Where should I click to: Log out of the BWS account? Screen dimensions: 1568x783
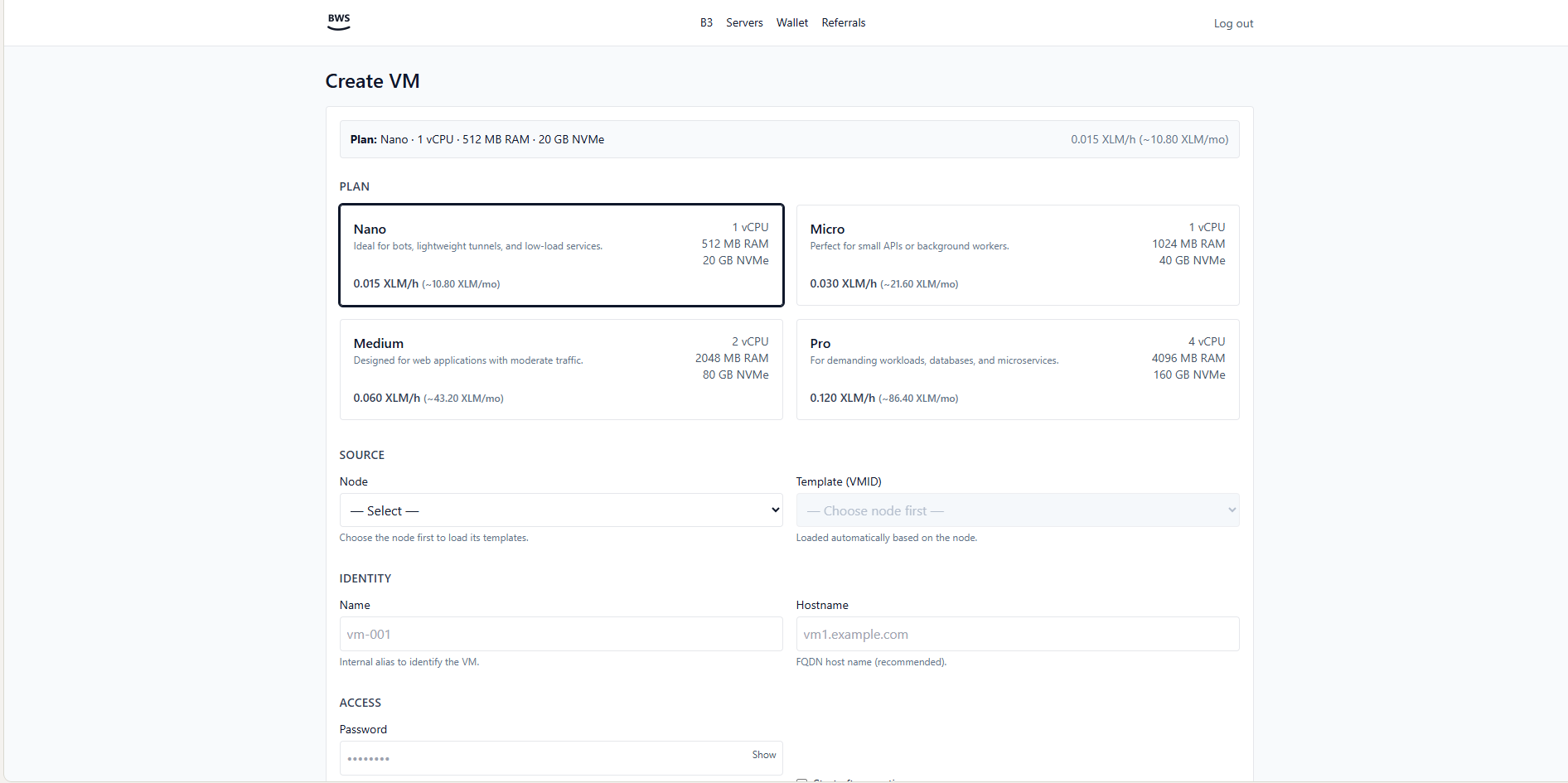(1233, 22)
